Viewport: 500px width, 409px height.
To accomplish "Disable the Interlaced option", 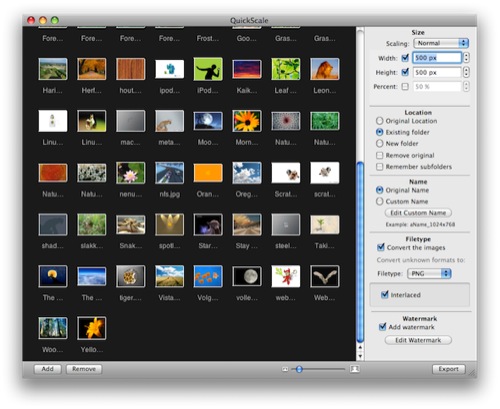I will pyautogui.click(x=385, y=295).
